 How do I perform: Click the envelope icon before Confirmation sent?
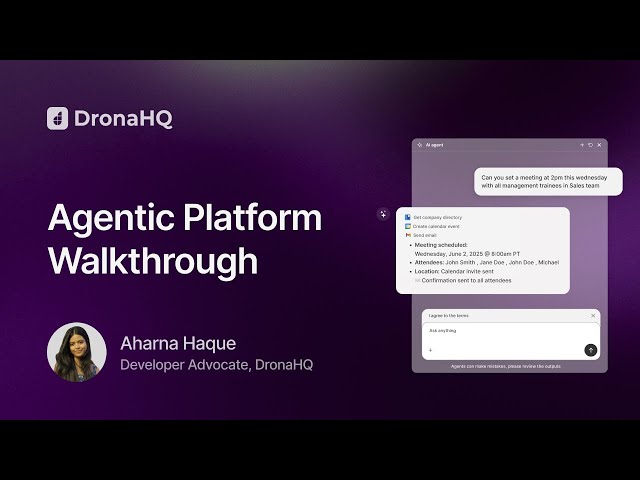(417, 280)
